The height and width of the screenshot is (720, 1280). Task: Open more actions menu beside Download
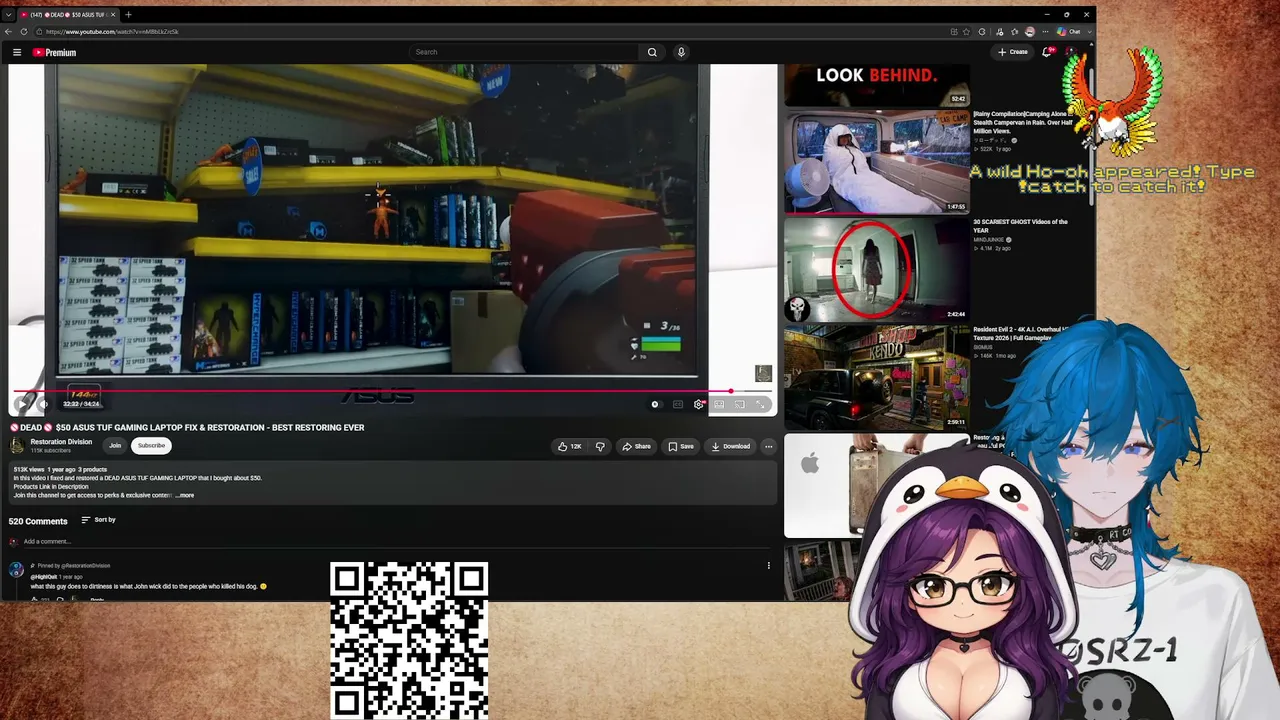[768, 446]
